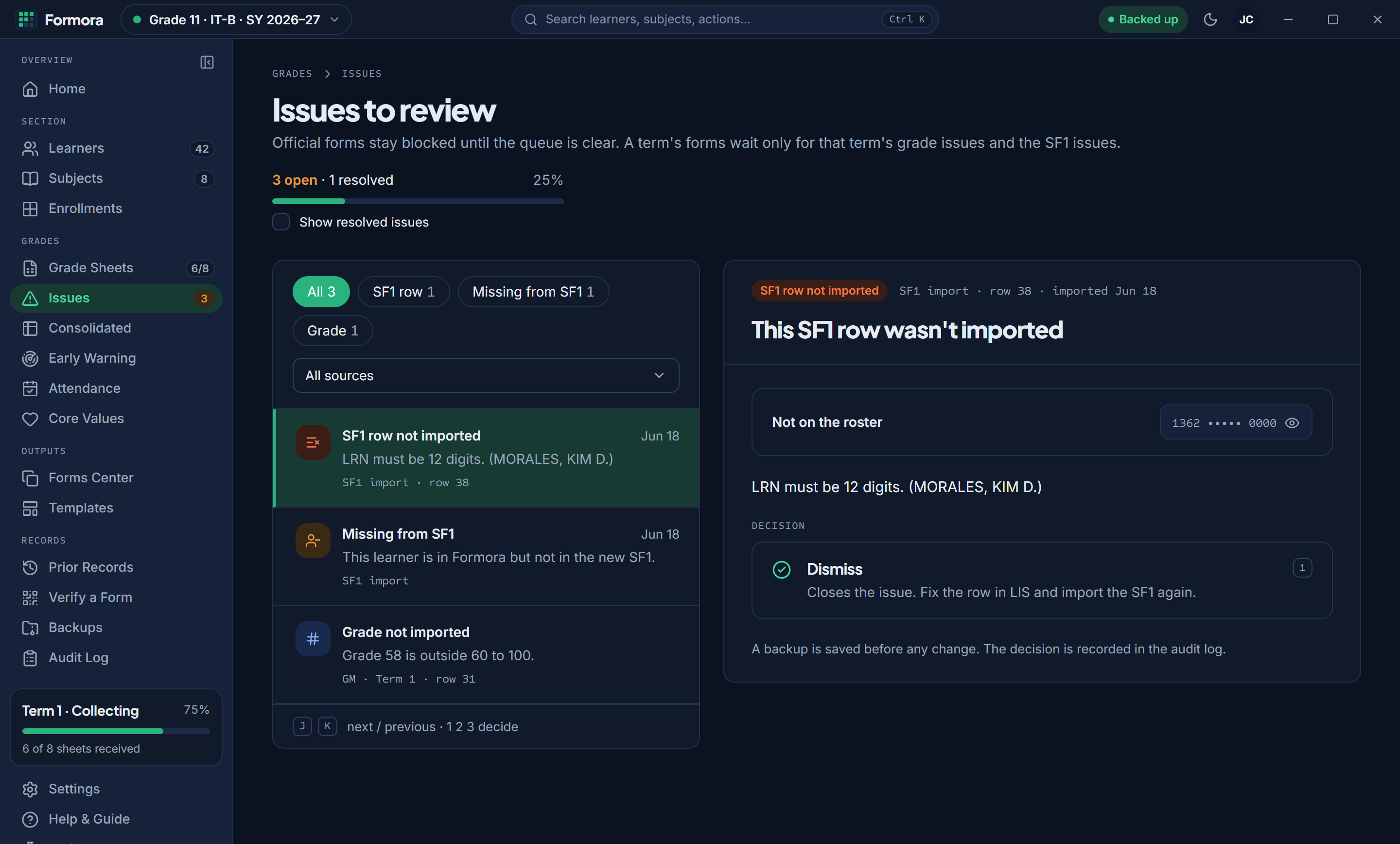Image resolution: width=1400 pixels, height=844 pixels.
Task: Open Grade Sheets page
Action: [116, 268]
